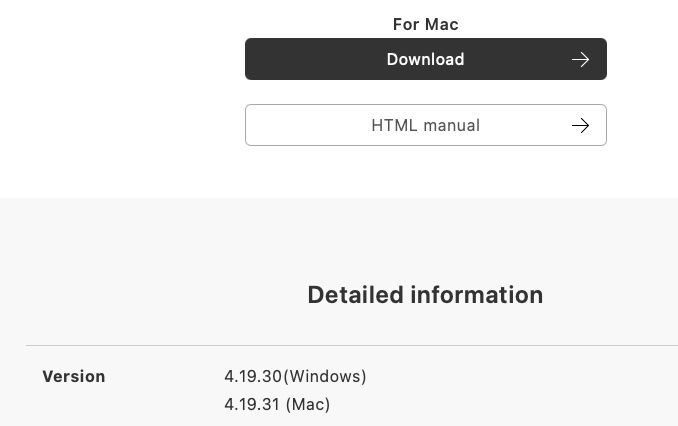Click the "HTML manual" label text
The width and height of the screenshot is (678, 426).
click(x=425, y=126)
